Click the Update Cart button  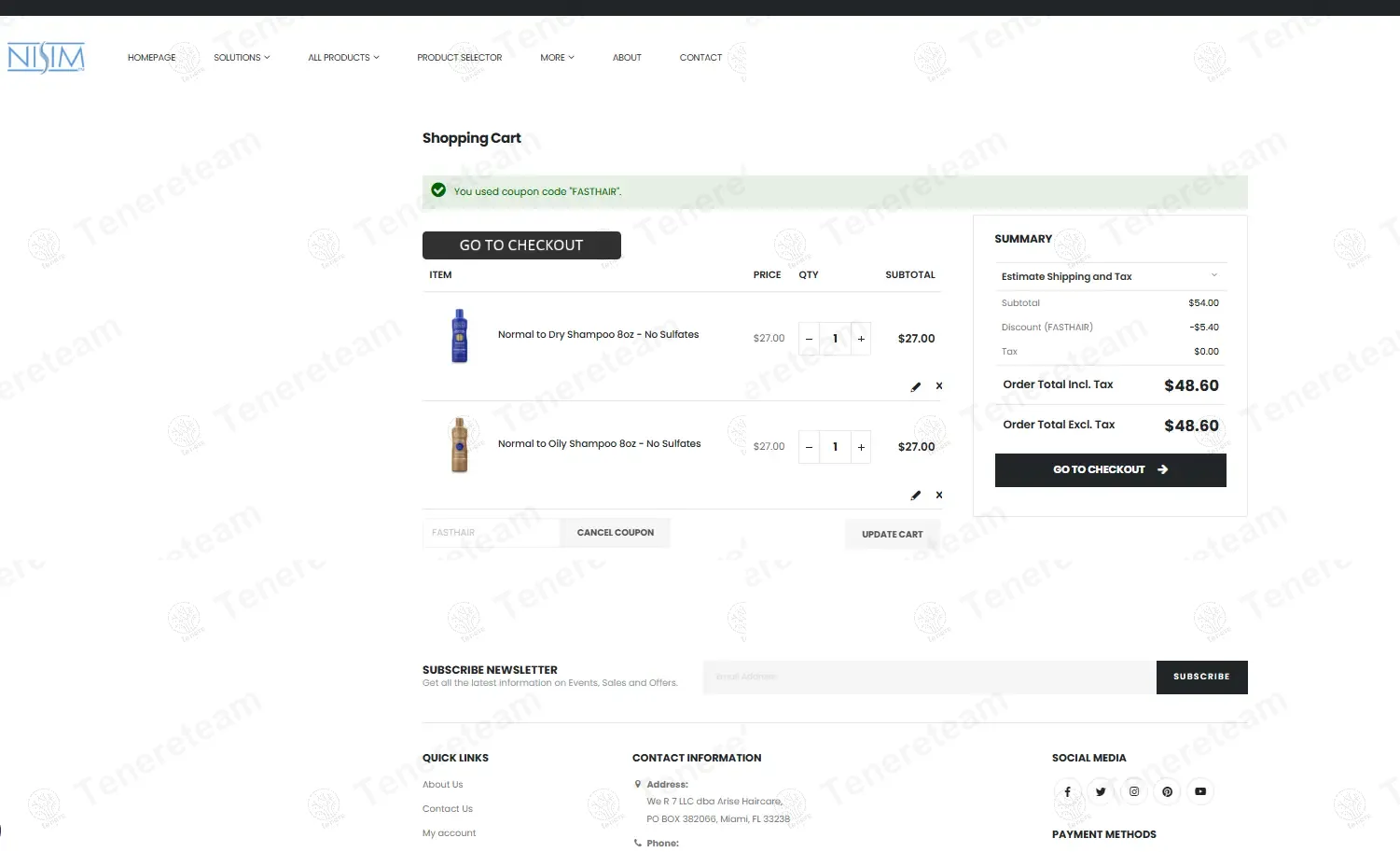pos(893,535)
